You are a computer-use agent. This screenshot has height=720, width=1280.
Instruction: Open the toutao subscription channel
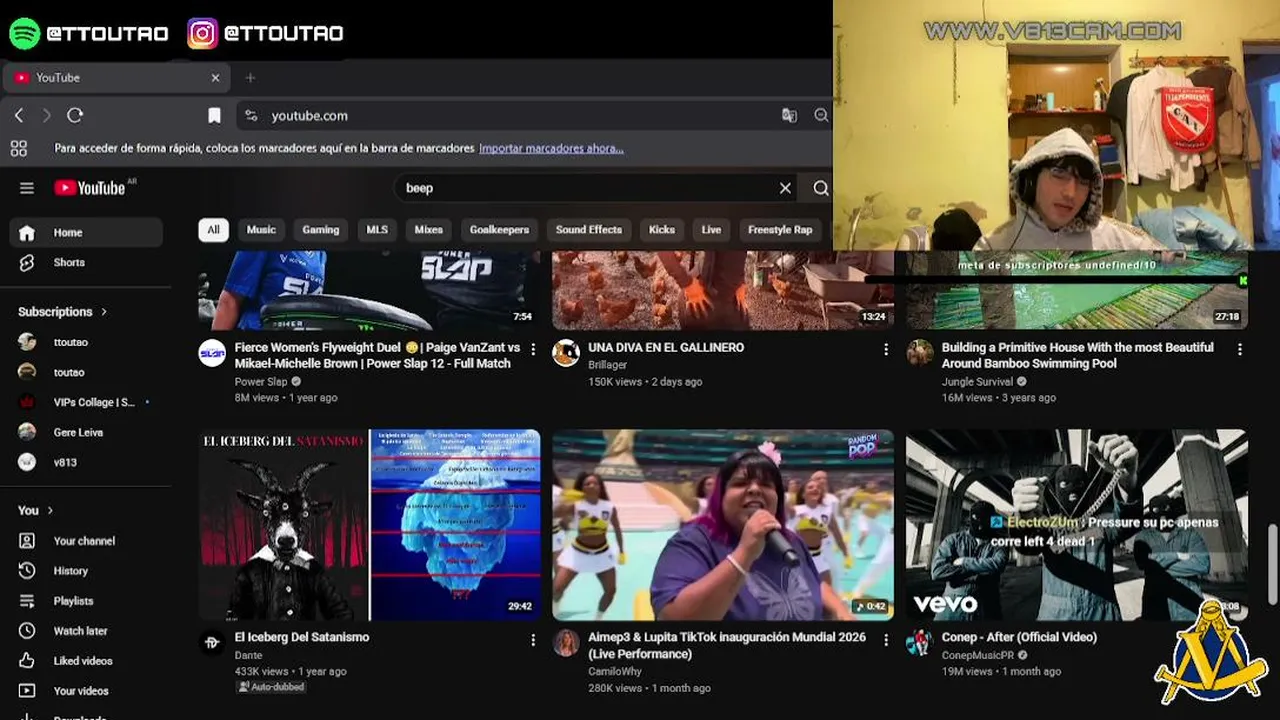(x=86, y=372)
